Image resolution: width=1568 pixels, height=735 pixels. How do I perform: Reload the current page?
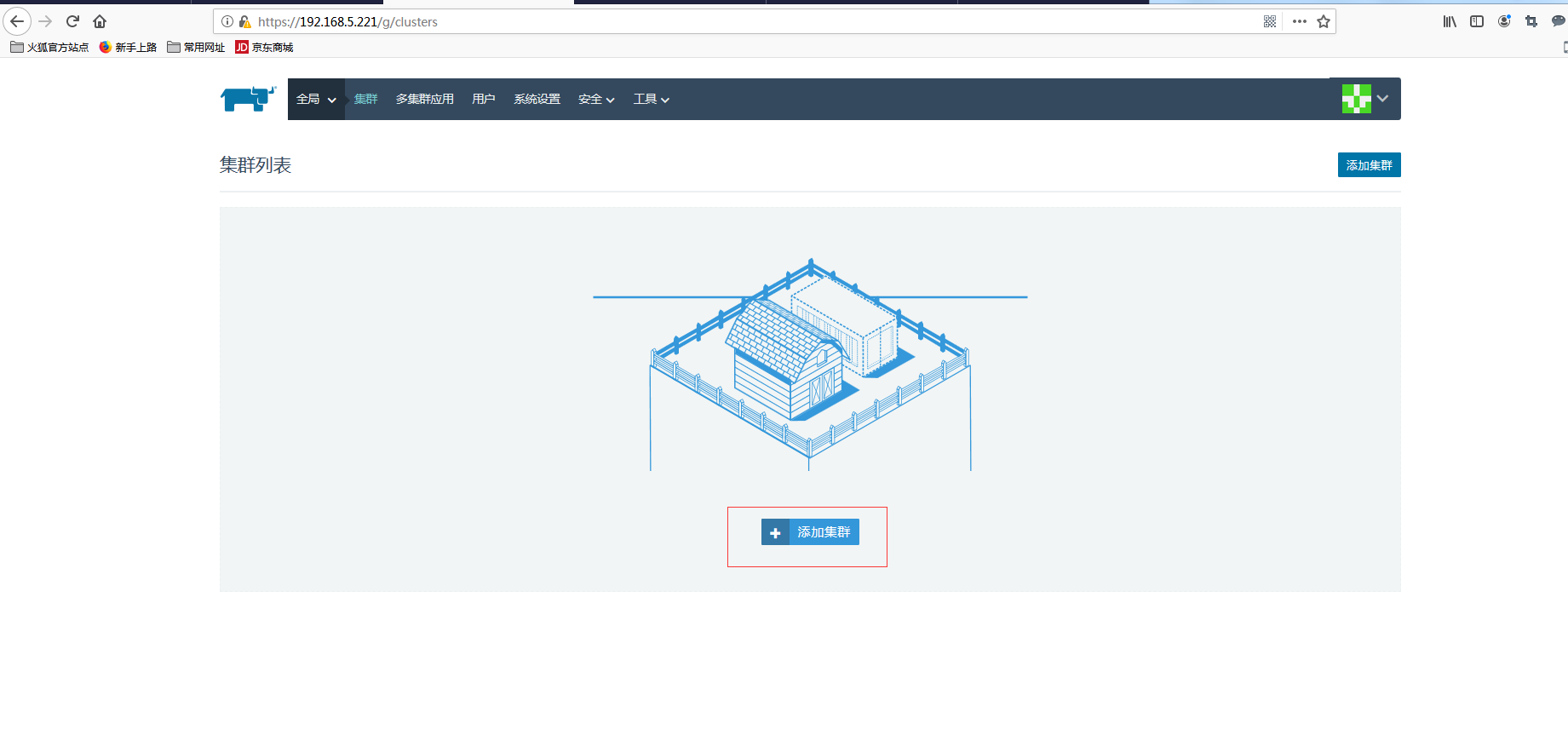(72, 21)
